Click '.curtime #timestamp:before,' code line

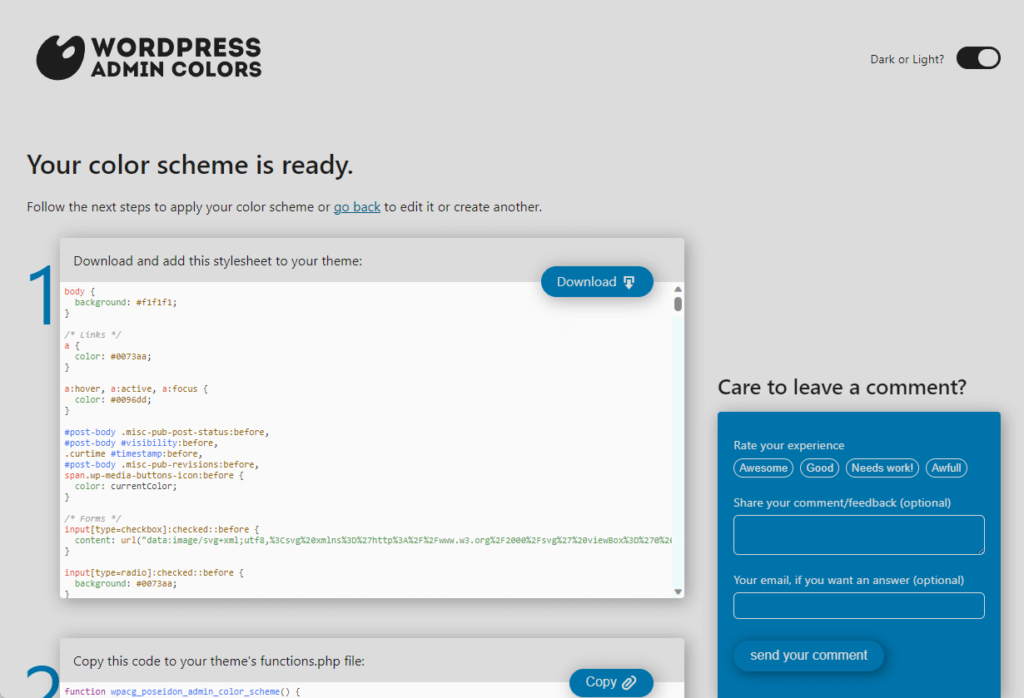pos(133,454)
